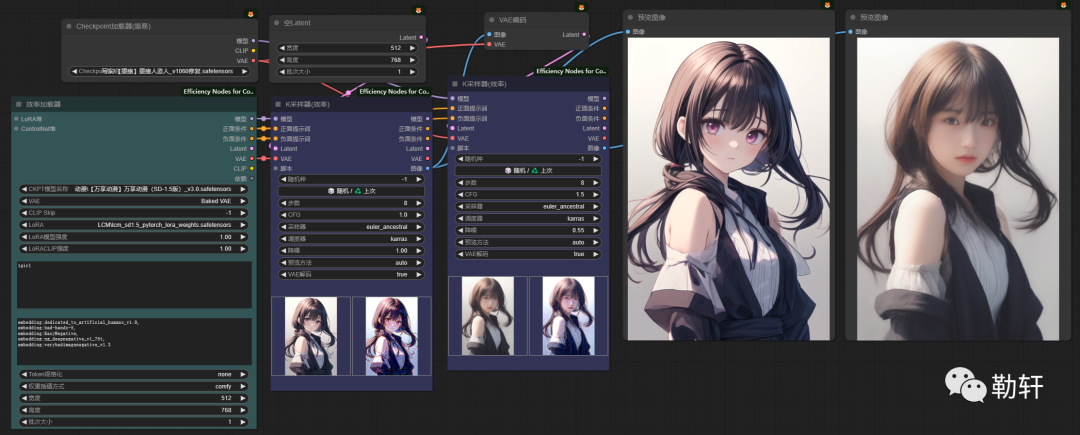This screenshot has width=1080, height=435.
Task: Click 高度 768 field in 效率加载器
Action: pos(134,410)
